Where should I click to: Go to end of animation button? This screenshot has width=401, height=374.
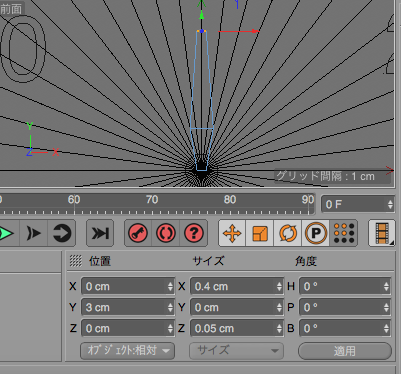click(x=100, y=233)
